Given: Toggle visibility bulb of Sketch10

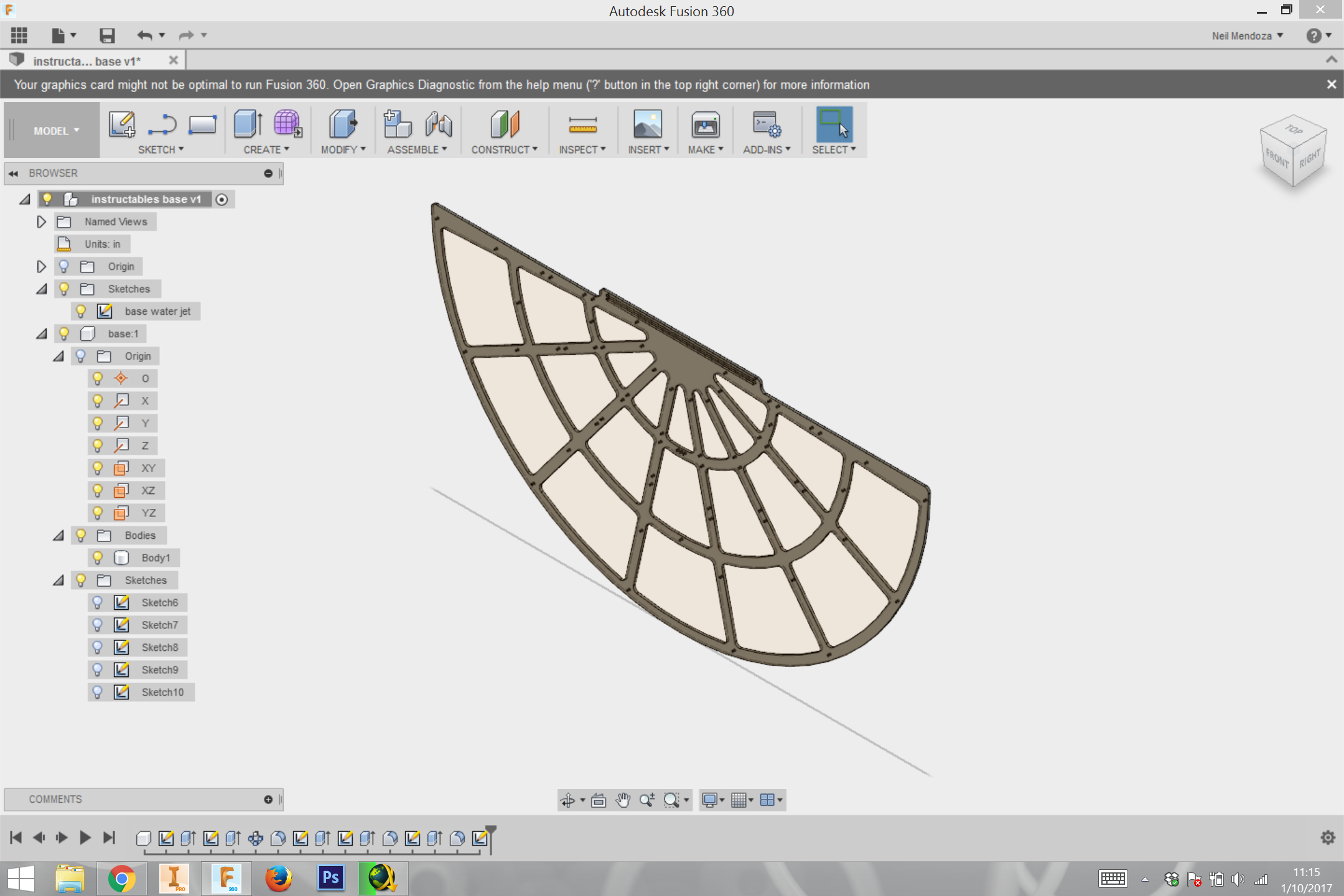Looking at the screenshot, I should 98,692.
